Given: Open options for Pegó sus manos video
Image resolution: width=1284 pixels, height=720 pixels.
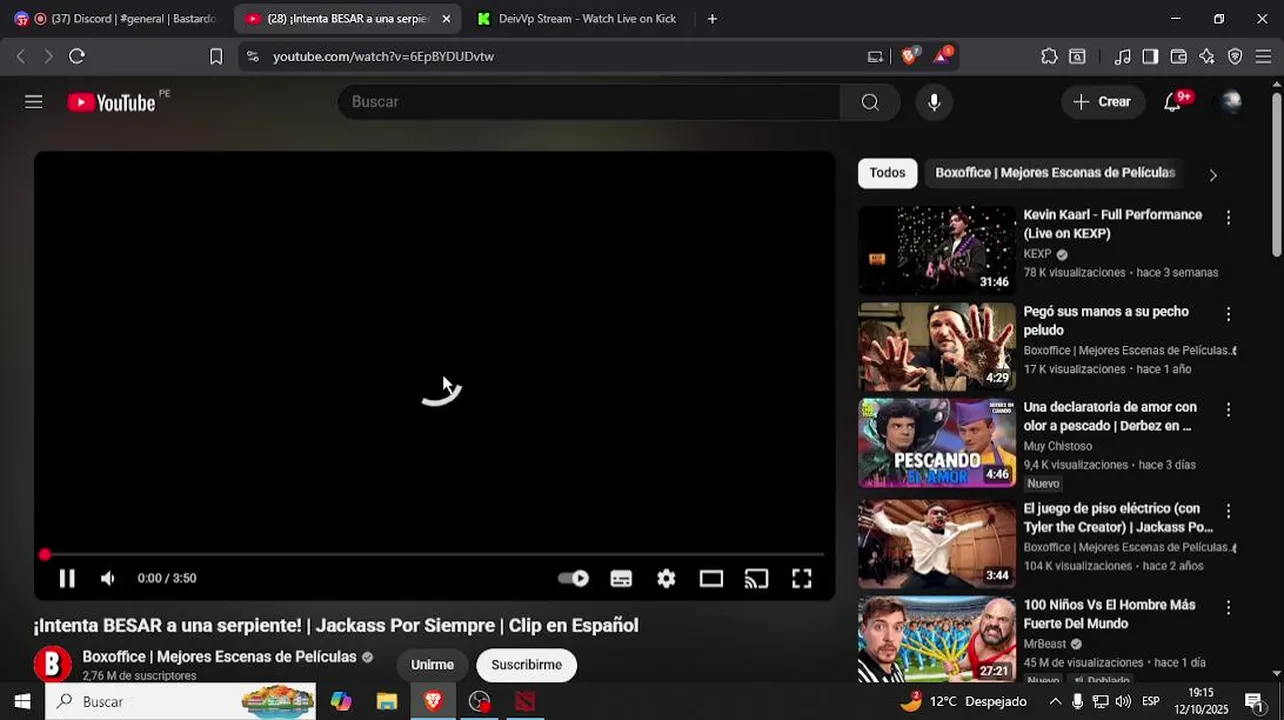Looking at the screenshot, I should pos(1228,314).
